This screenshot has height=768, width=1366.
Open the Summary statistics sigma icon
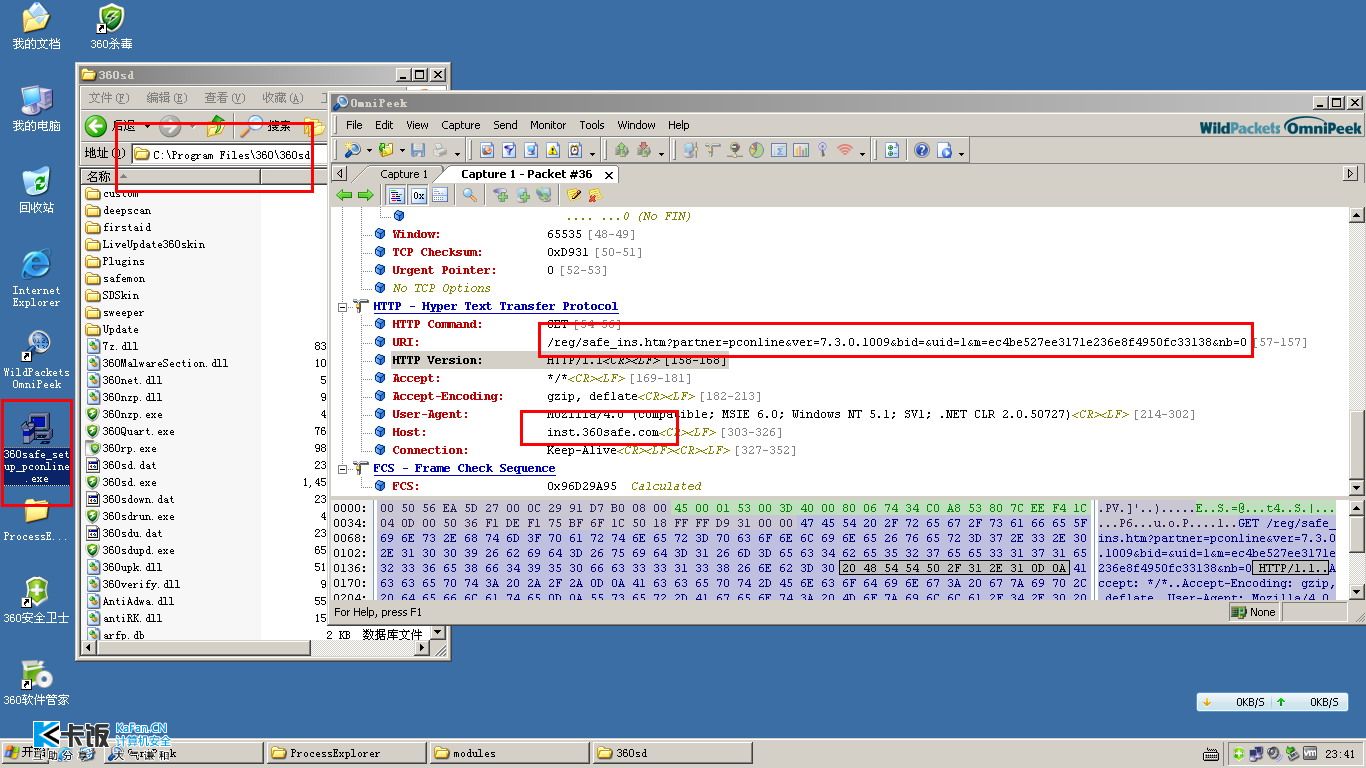click(778, 150)
